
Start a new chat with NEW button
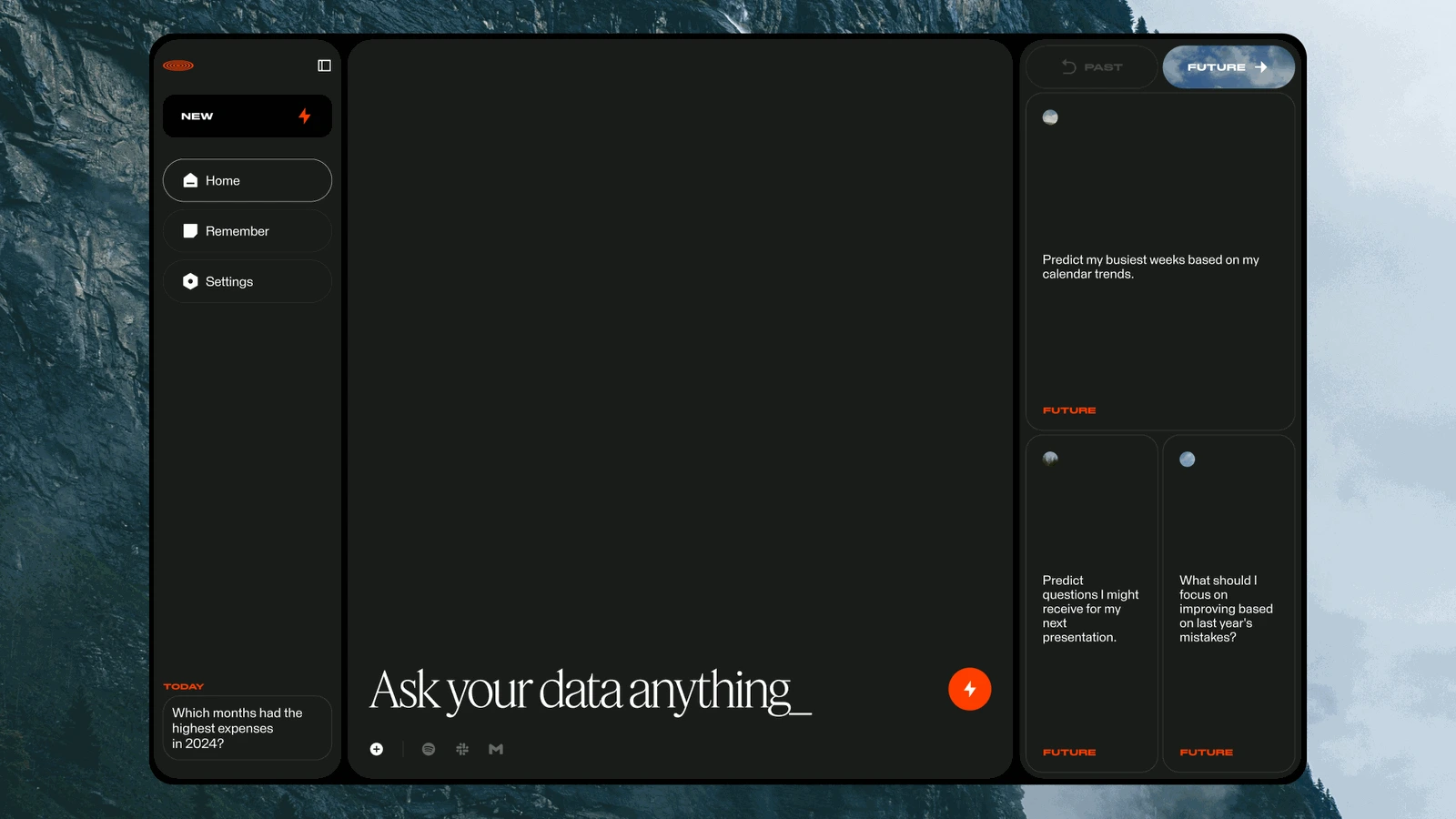[x=248, y=116]
